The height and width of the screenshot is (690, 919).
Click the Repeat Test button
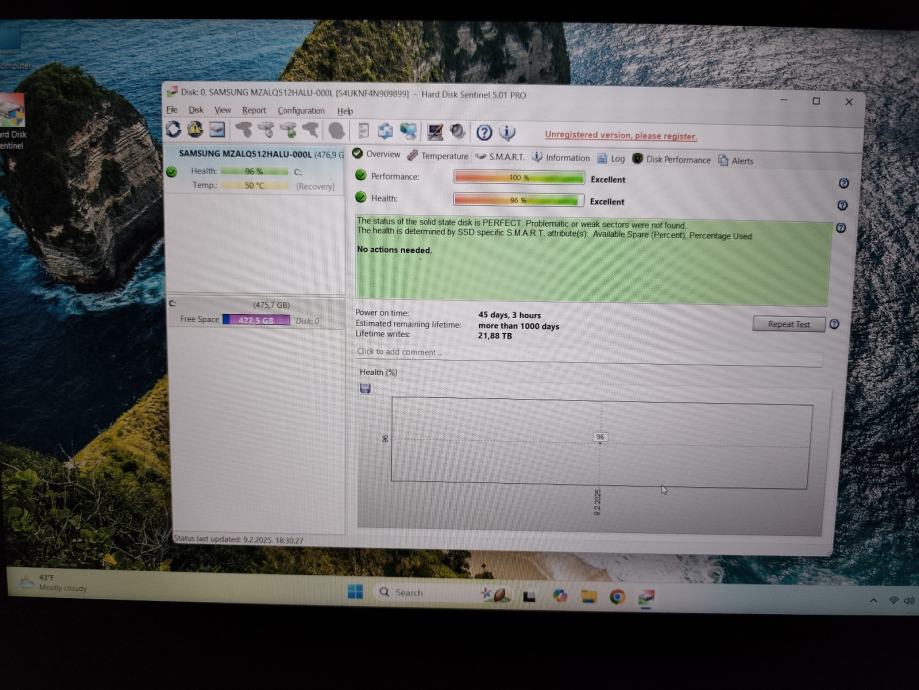pos(789,324)
